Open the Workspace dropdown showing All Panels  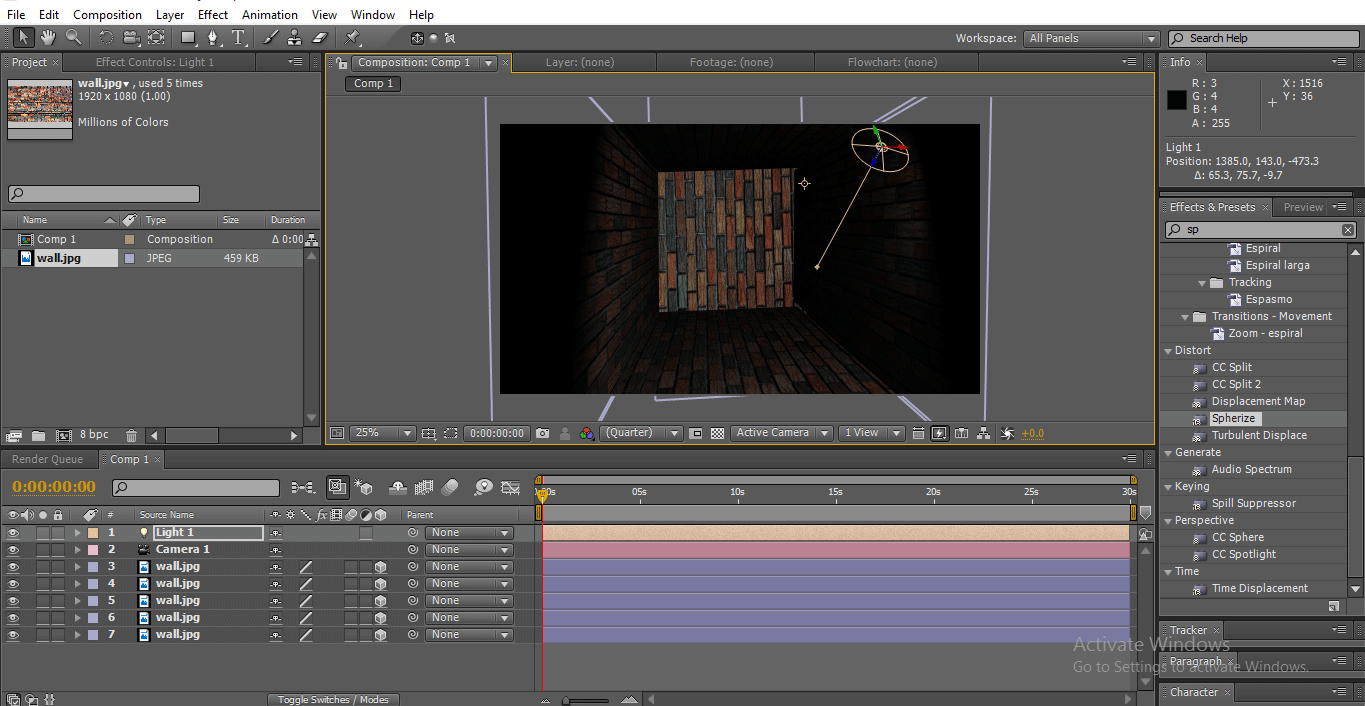[1090, 38]
